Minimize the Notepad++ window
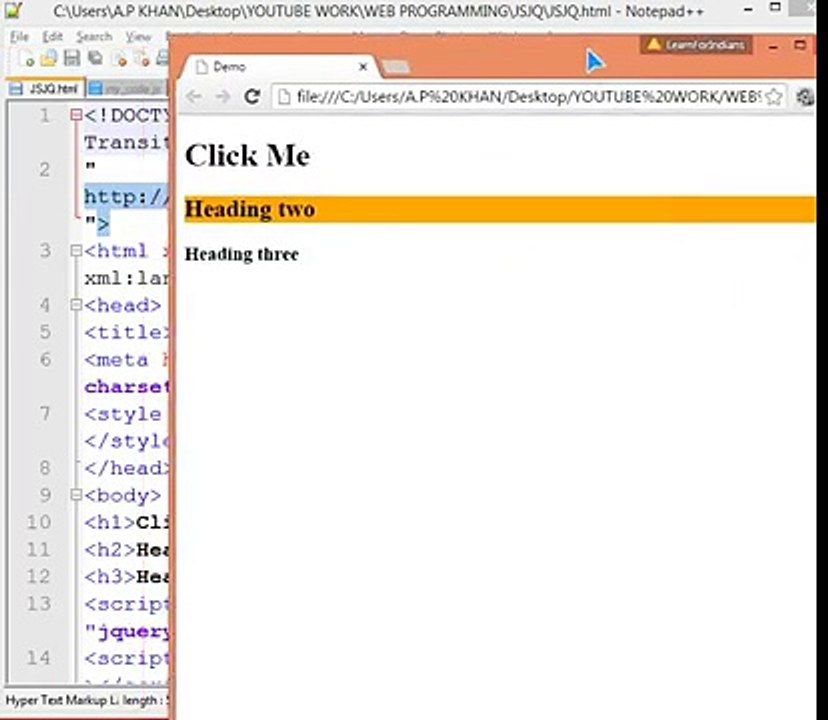Image resolution: width=828 pixels, height=720 pixels. pyautogui.click(x=748, y=10)
